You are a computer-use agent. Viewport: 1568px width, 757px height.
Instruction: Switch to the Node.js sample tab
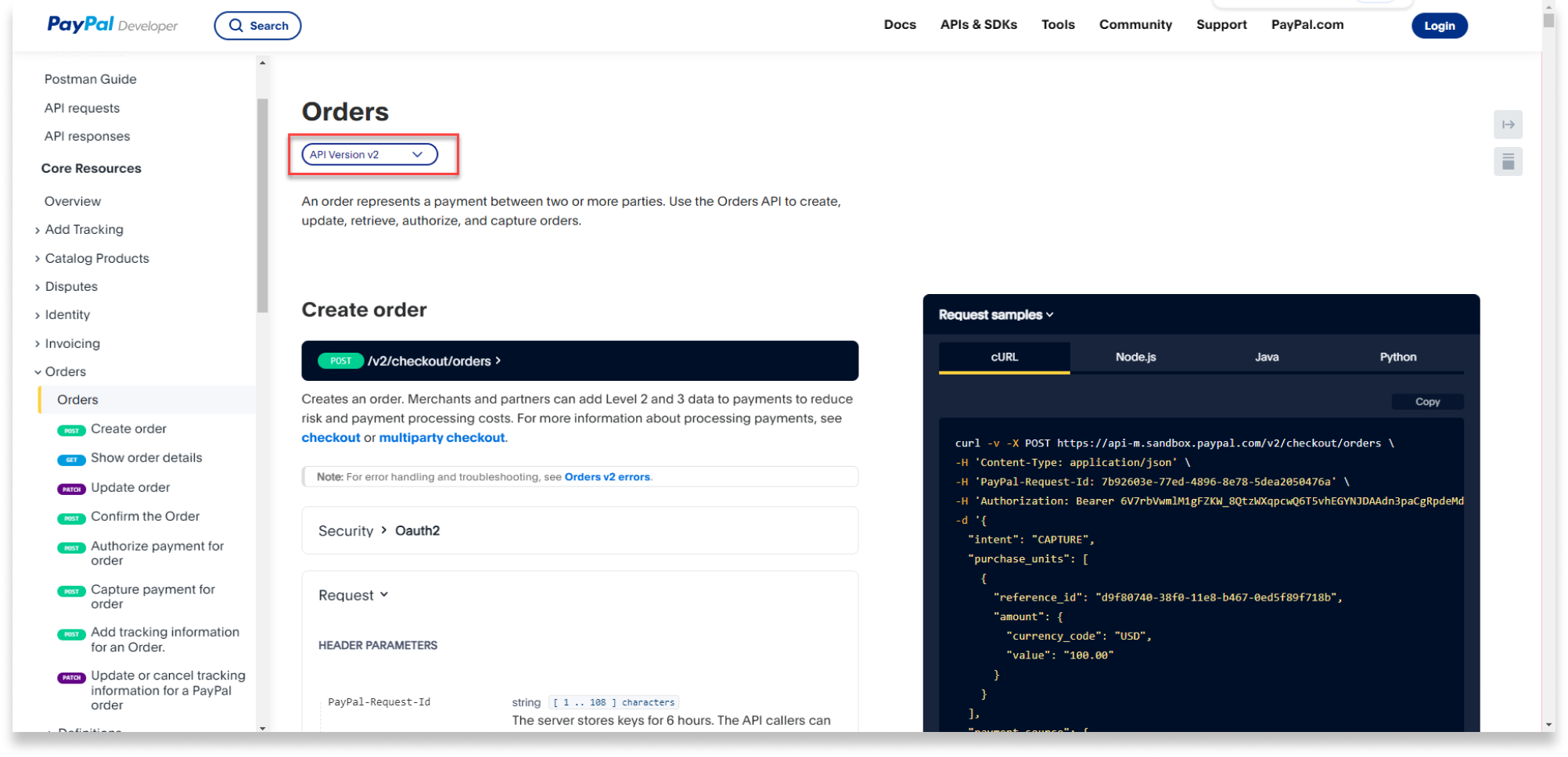click(1135, 357)
